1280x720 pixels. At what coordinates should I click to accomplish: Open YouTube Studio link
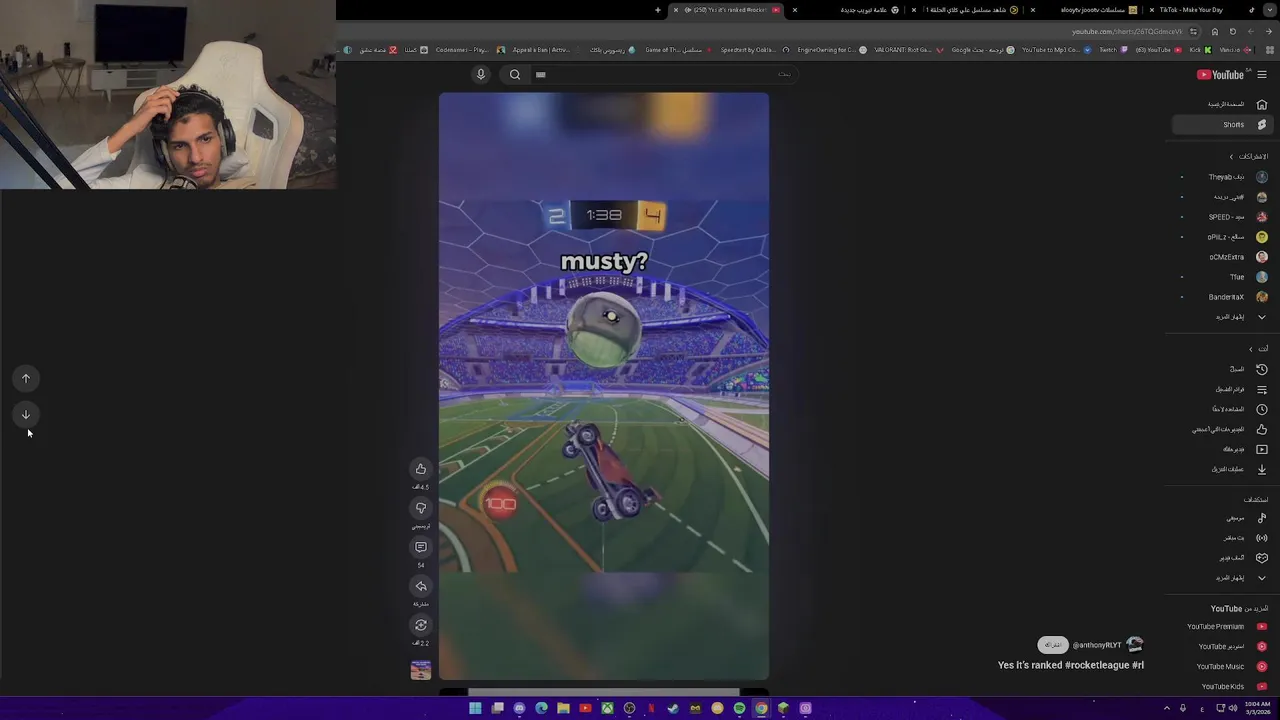tap(1222, 647)
